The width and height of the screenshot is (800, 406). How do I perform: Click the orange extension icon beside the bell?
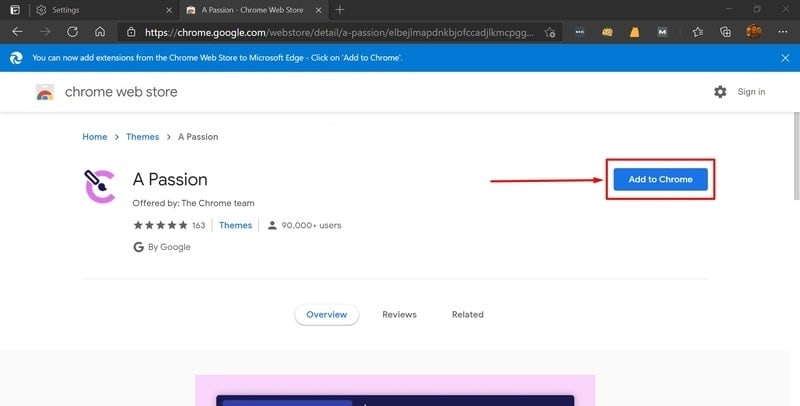[x=607, y=32]
